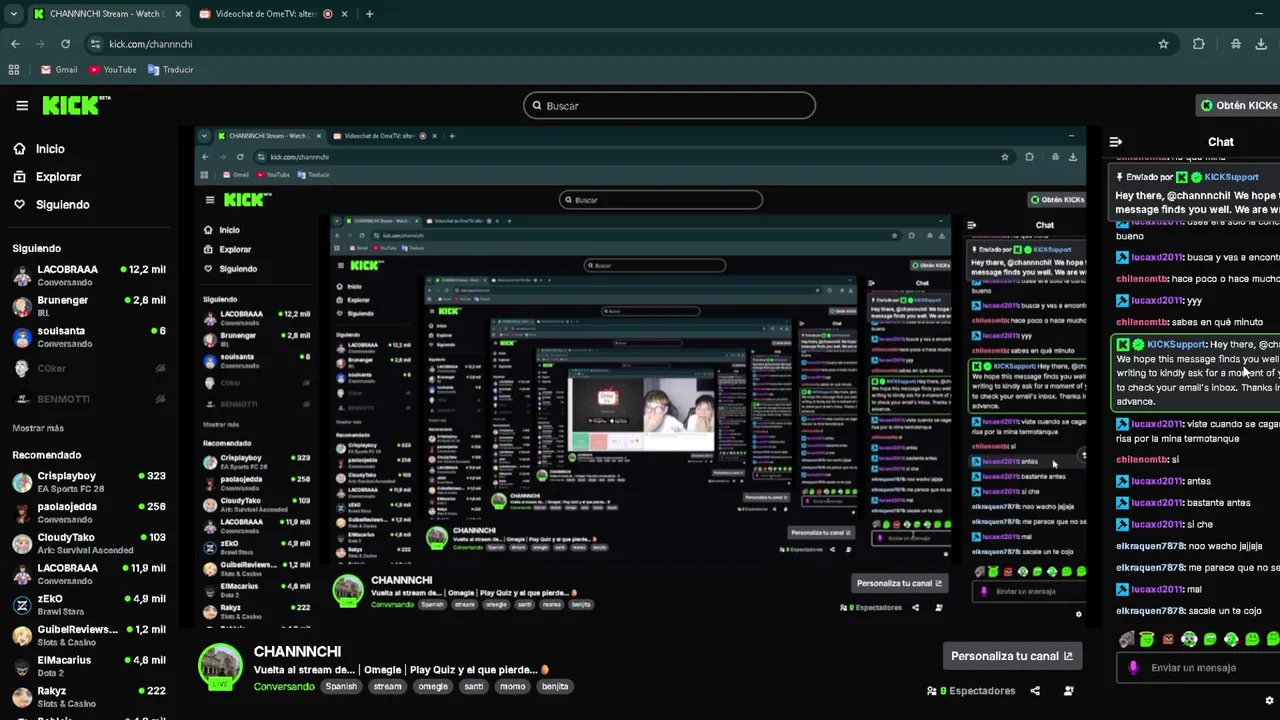
Task: Open recommended channel ElMacarius
Action: click(89, 666)
